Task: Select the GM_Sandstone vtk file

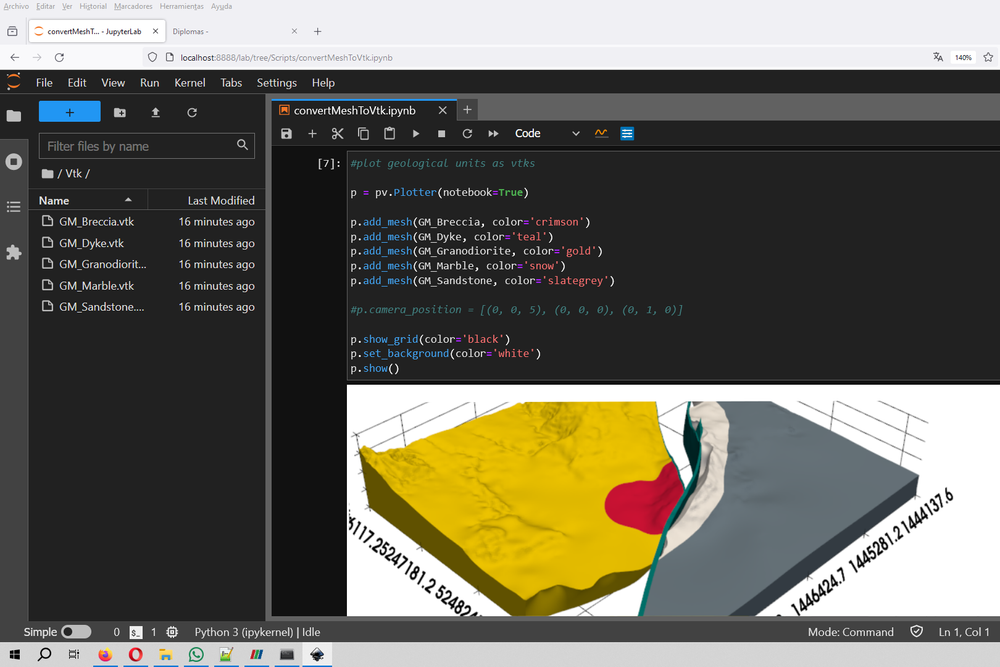Action: pyautogui.click(x=147, y=307)
